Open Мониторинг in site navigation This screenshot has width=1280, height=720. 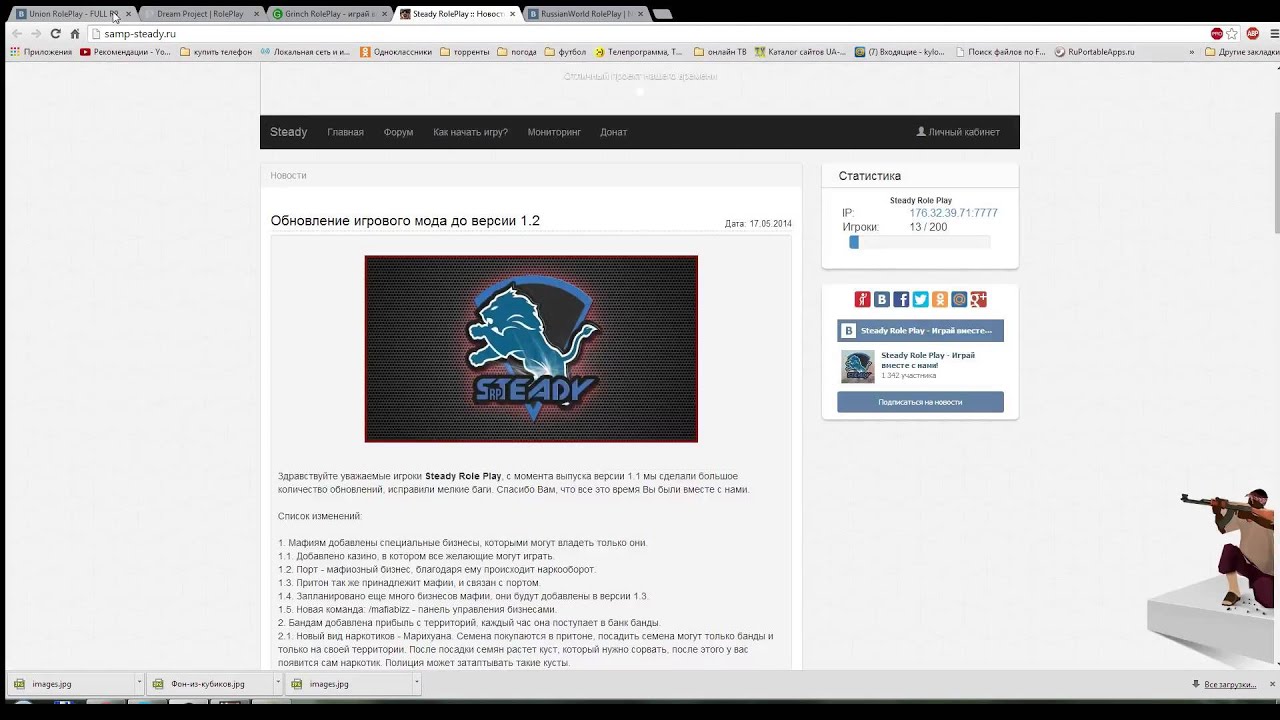coord(554,132)
